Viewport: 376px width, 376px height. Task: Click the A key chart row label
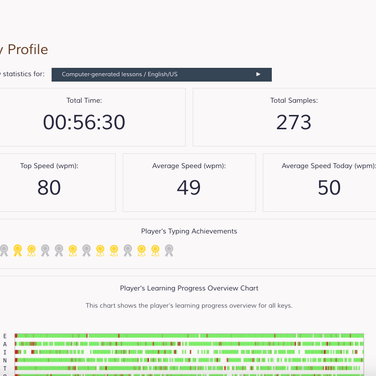(x=5, y=344)
